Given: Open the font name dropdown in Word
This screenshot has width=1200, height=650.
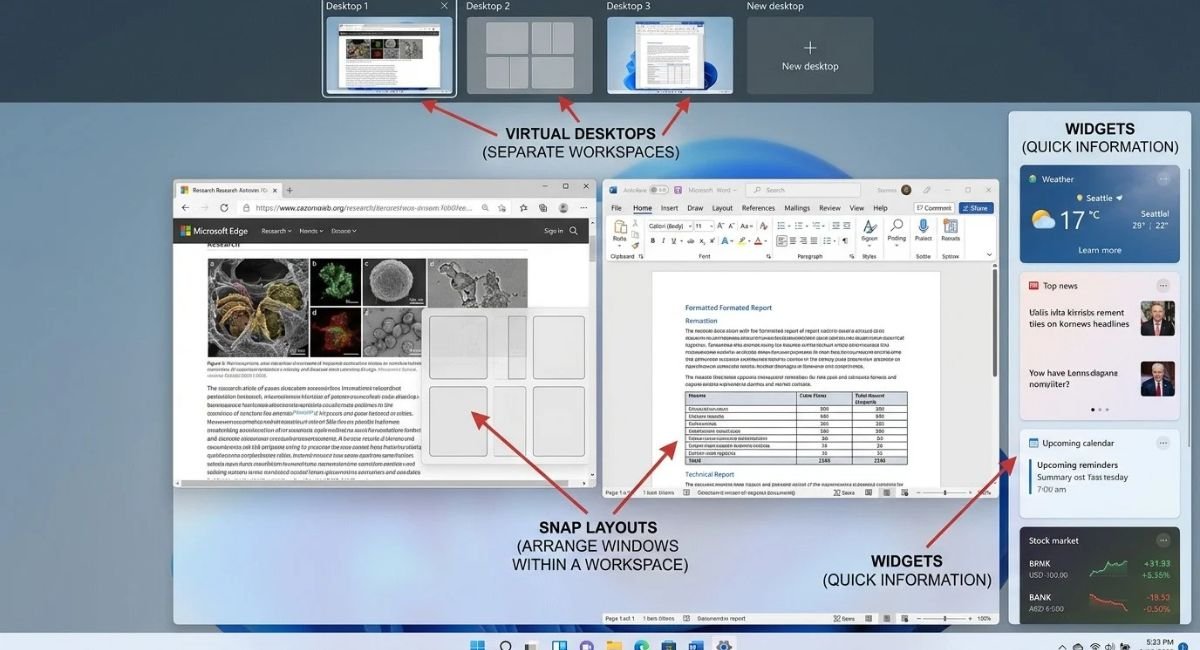Looking at the screenshot, I should pos(690,226).
